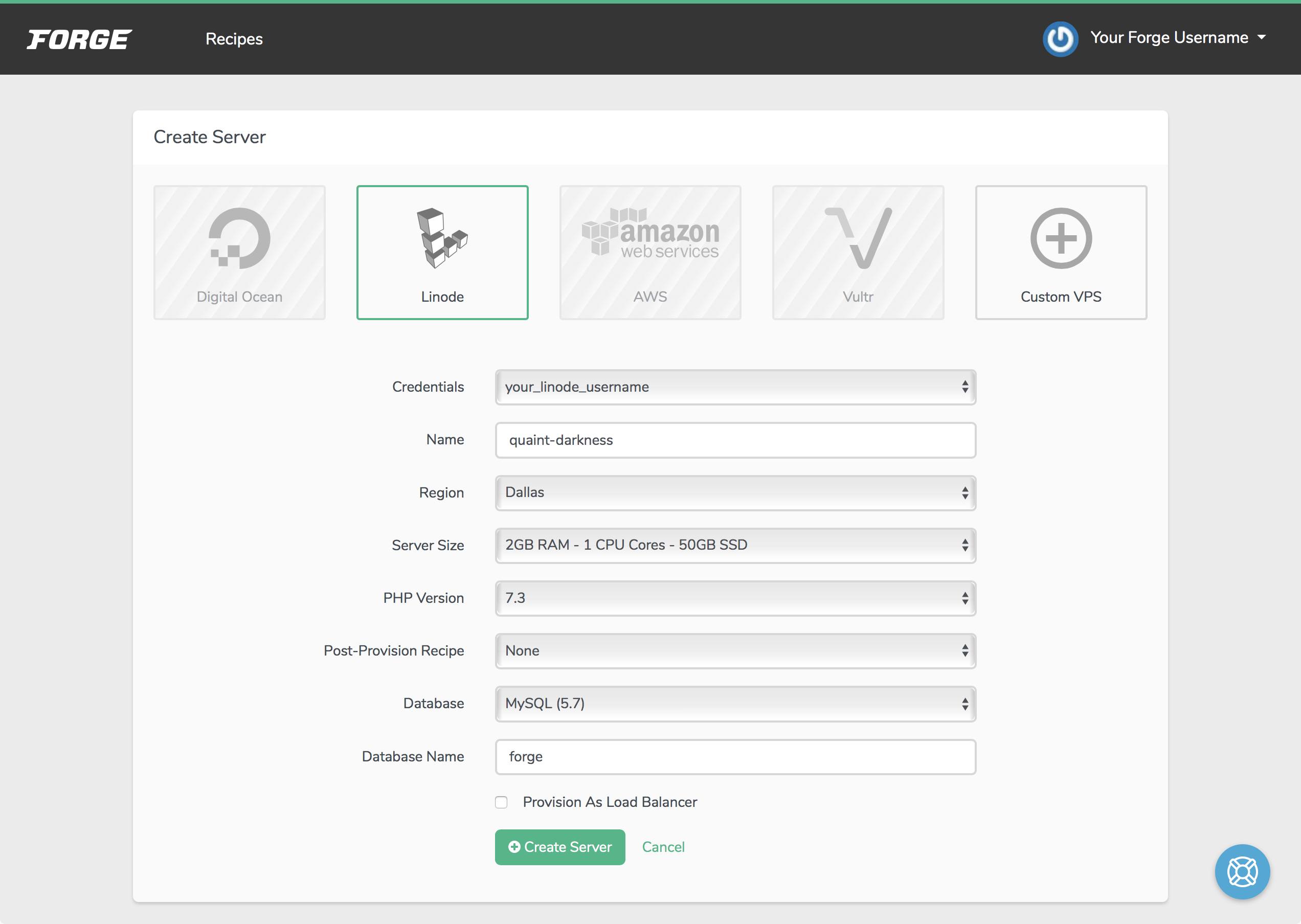Click the blue power avatar icon
Viewport: 1301px width, 924px height.
(x=1060, y=38)
